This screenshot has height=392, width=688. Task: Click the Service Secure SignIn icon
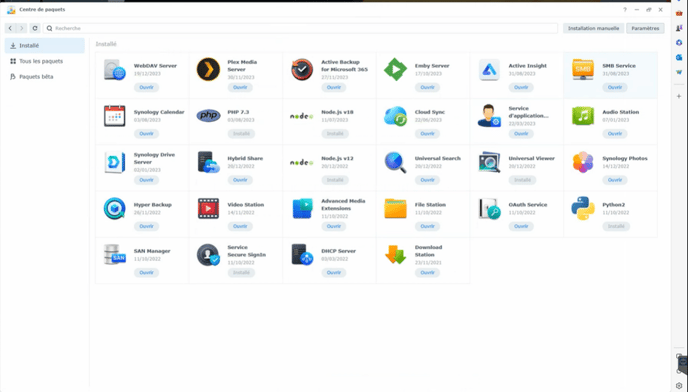(208, 255)
